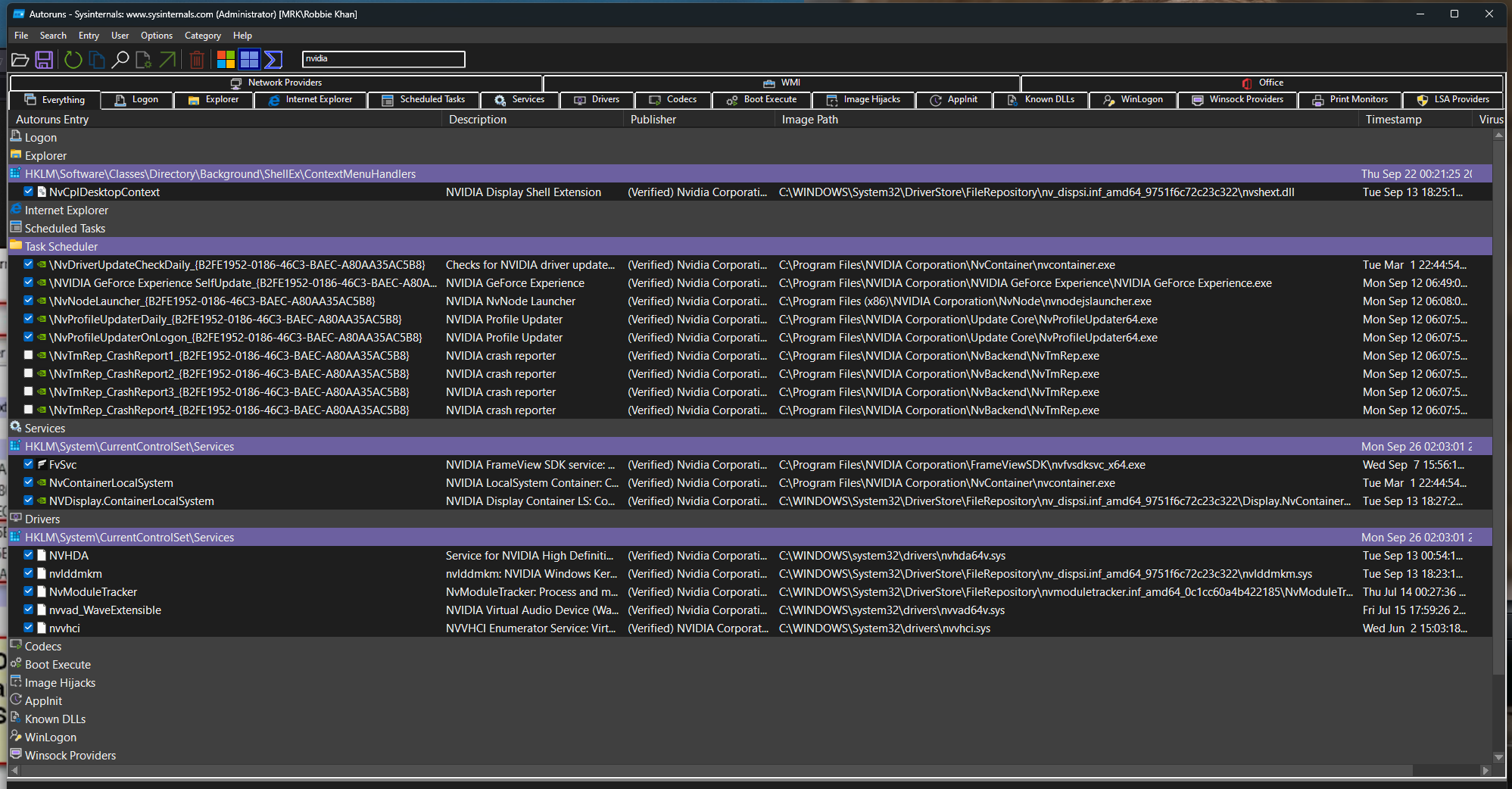Viewport: 1512px width, 789px height.
Task: Open the Category menu
Action: coord(203,36)
